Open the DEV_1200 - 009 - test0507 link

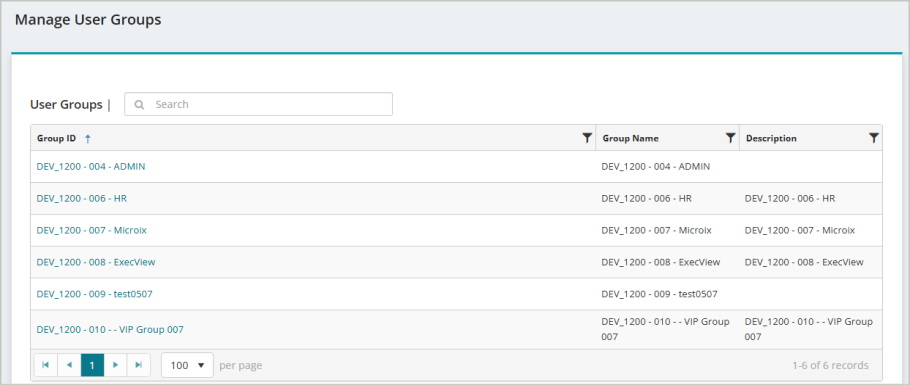click(x=95, y=294)
